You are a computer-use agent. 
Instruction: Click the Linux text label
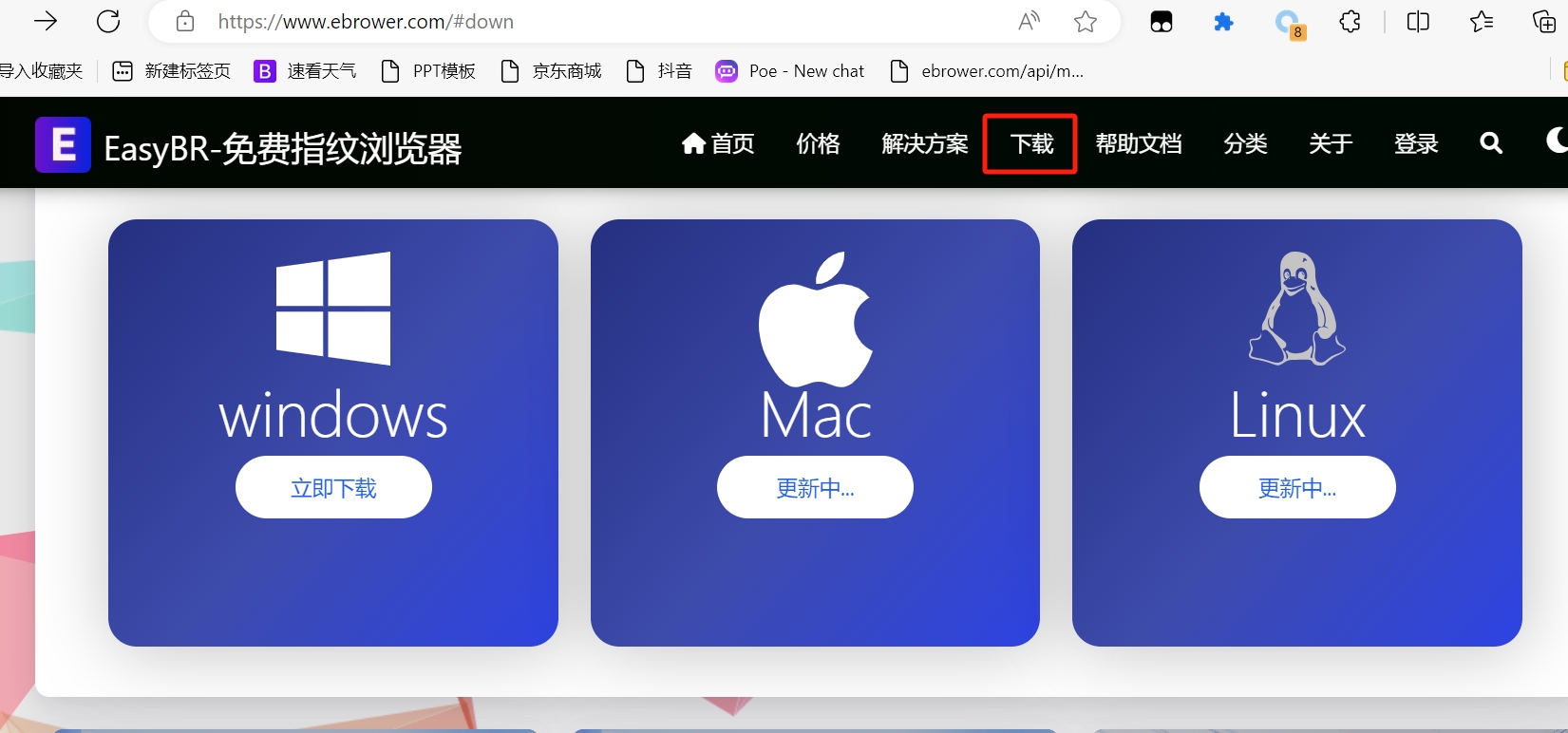pos(1297,416)
